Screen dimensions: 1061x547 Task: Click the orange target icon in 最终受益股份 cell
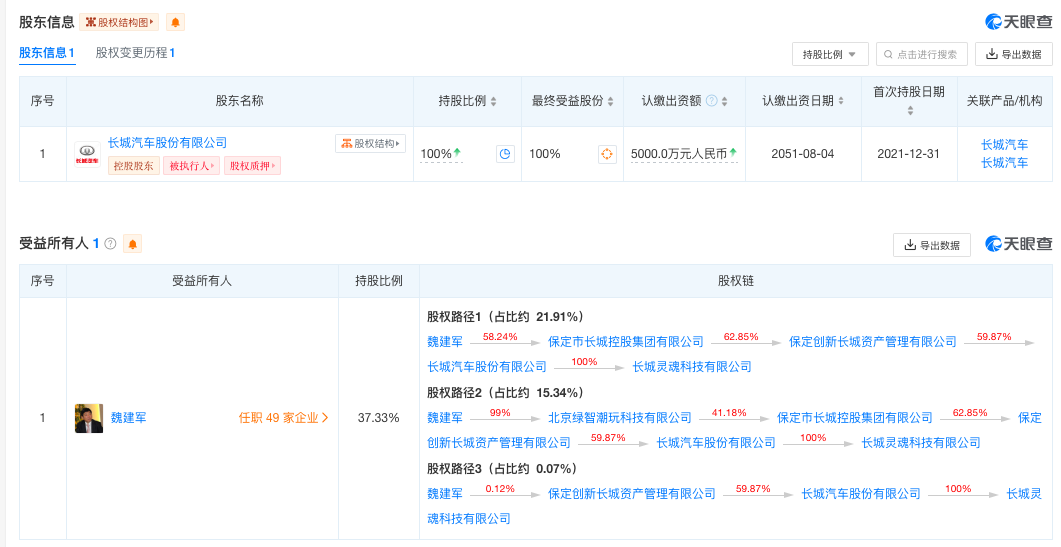point(607,154)
